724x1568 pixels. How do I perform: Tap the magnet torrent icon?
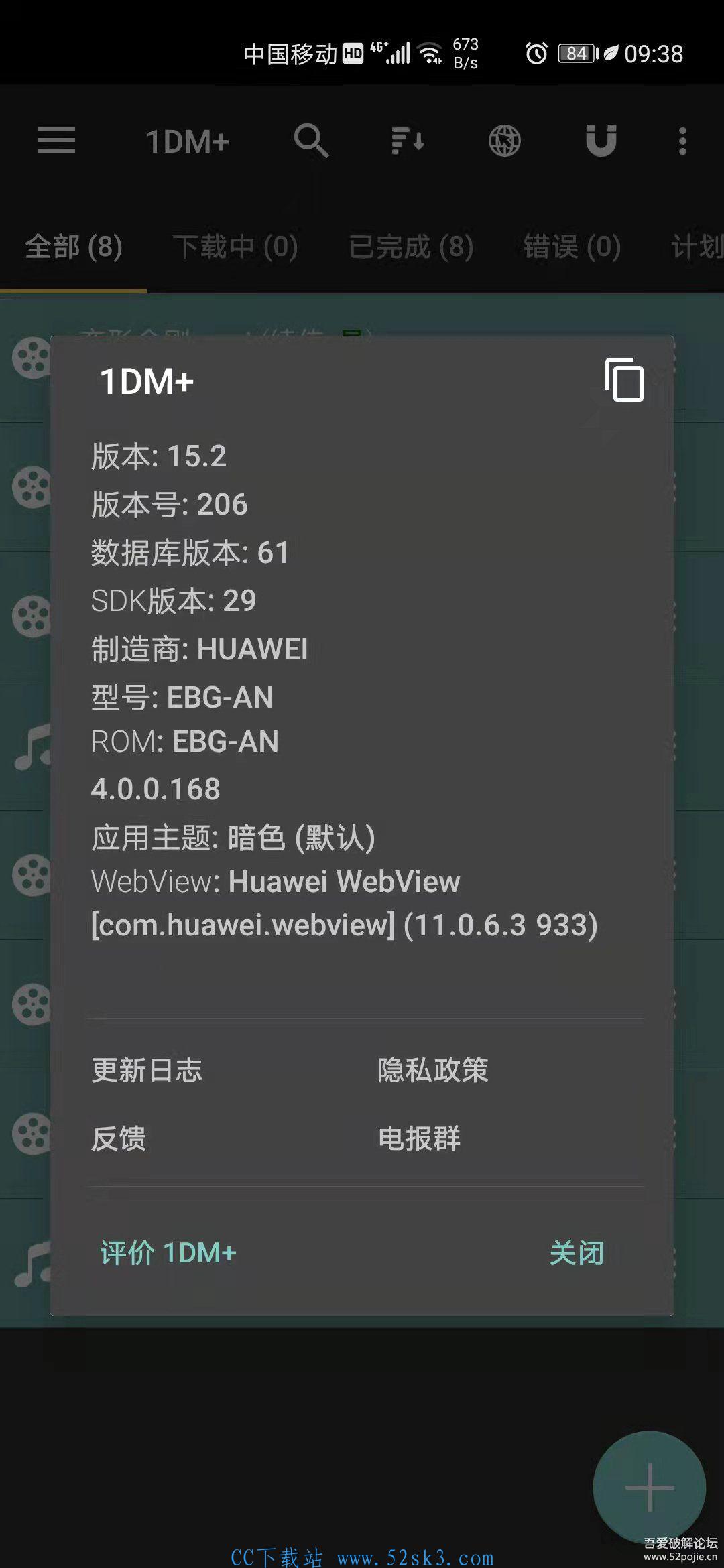click(601, 141)
